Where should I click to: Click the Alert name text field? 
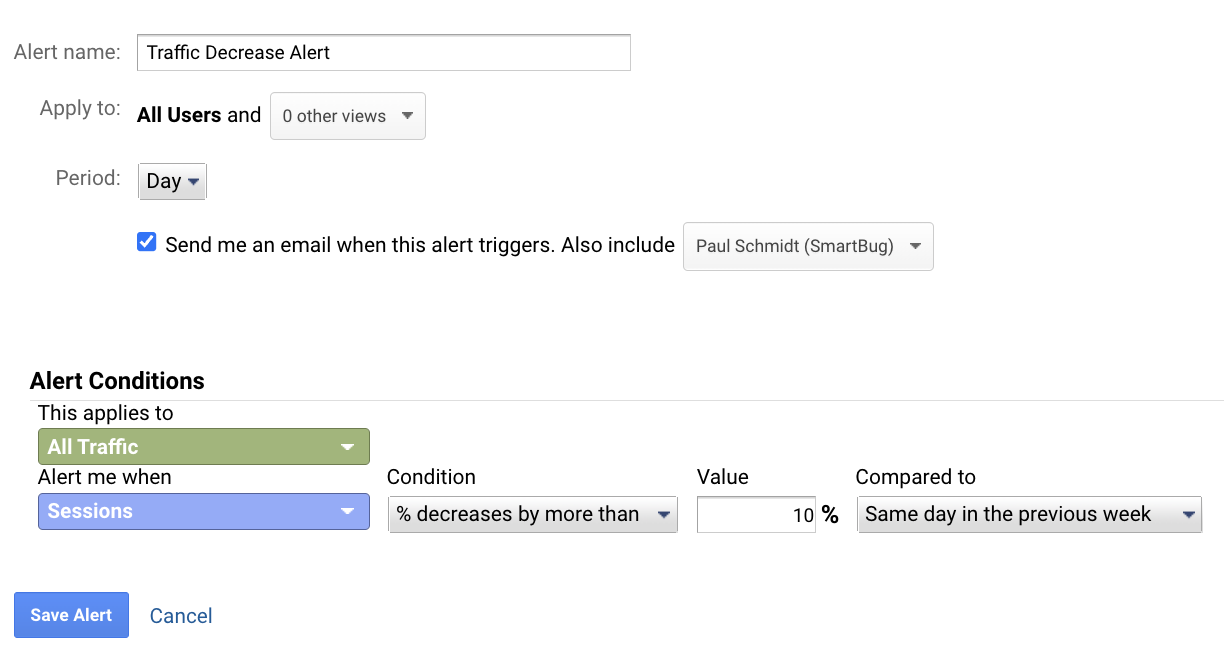tap(383, 53)
